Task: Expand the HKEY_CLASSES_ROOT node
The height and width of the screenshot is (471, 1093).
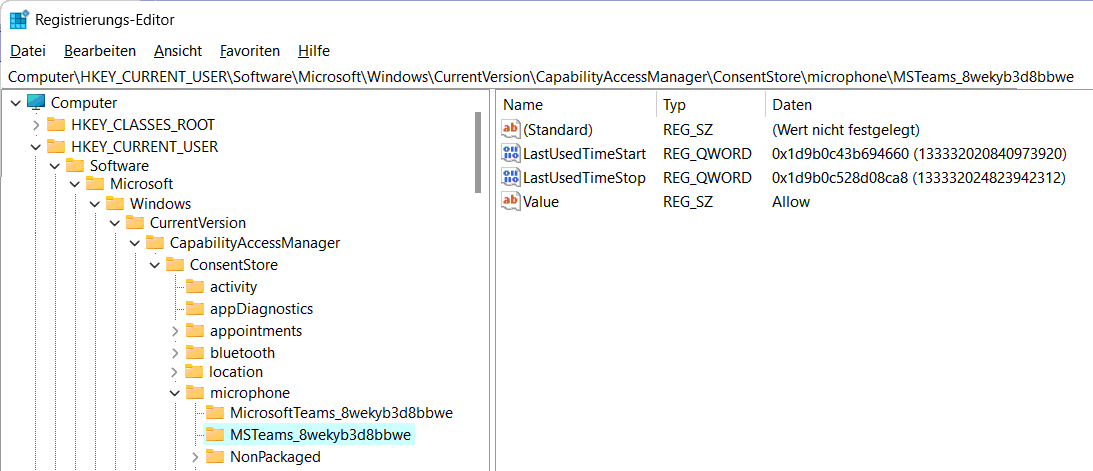Action: 36,125
